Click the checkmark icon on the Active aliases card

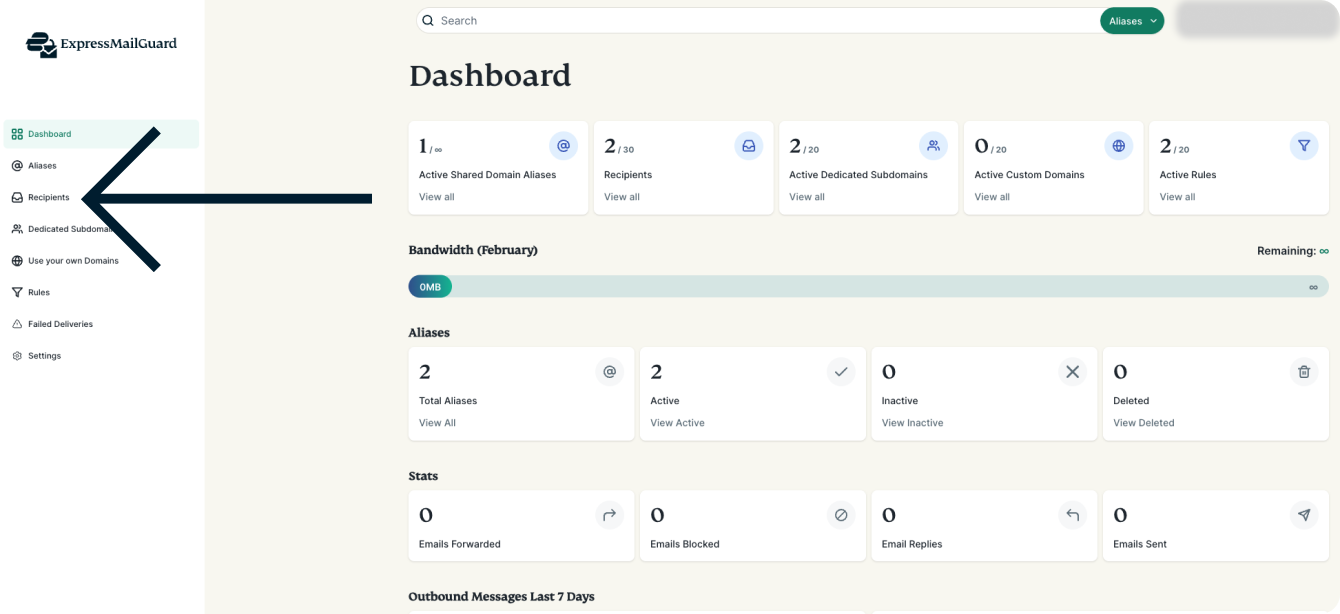click(x=841, y=372)
